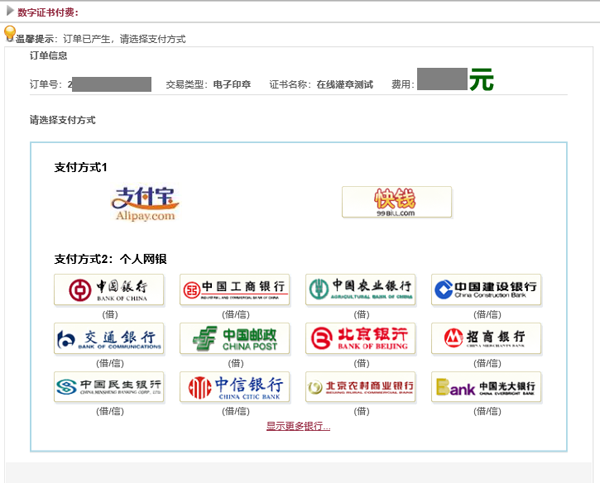Select Bank of Communications (交通银行)

tap(109, 338)
